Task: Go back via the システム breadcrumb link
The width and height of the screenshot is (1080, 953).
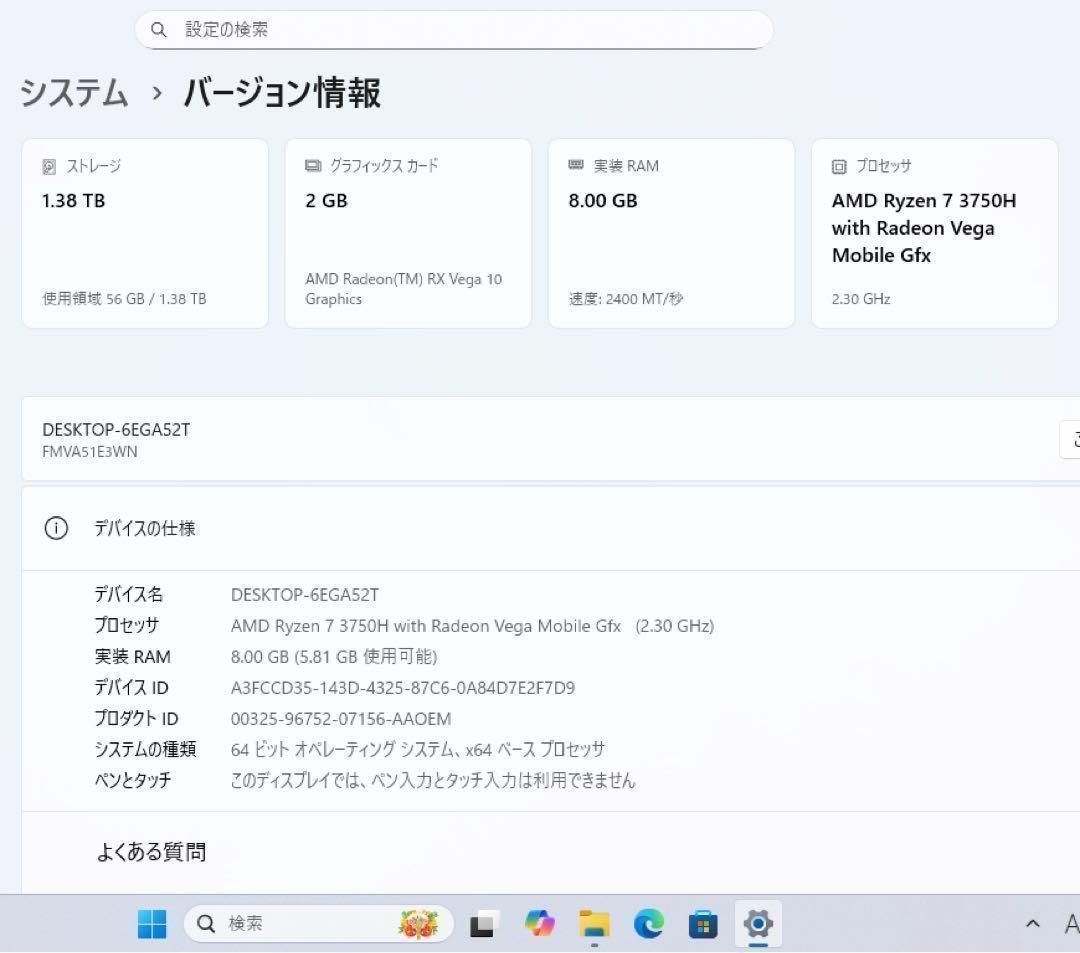Action: 72,92
